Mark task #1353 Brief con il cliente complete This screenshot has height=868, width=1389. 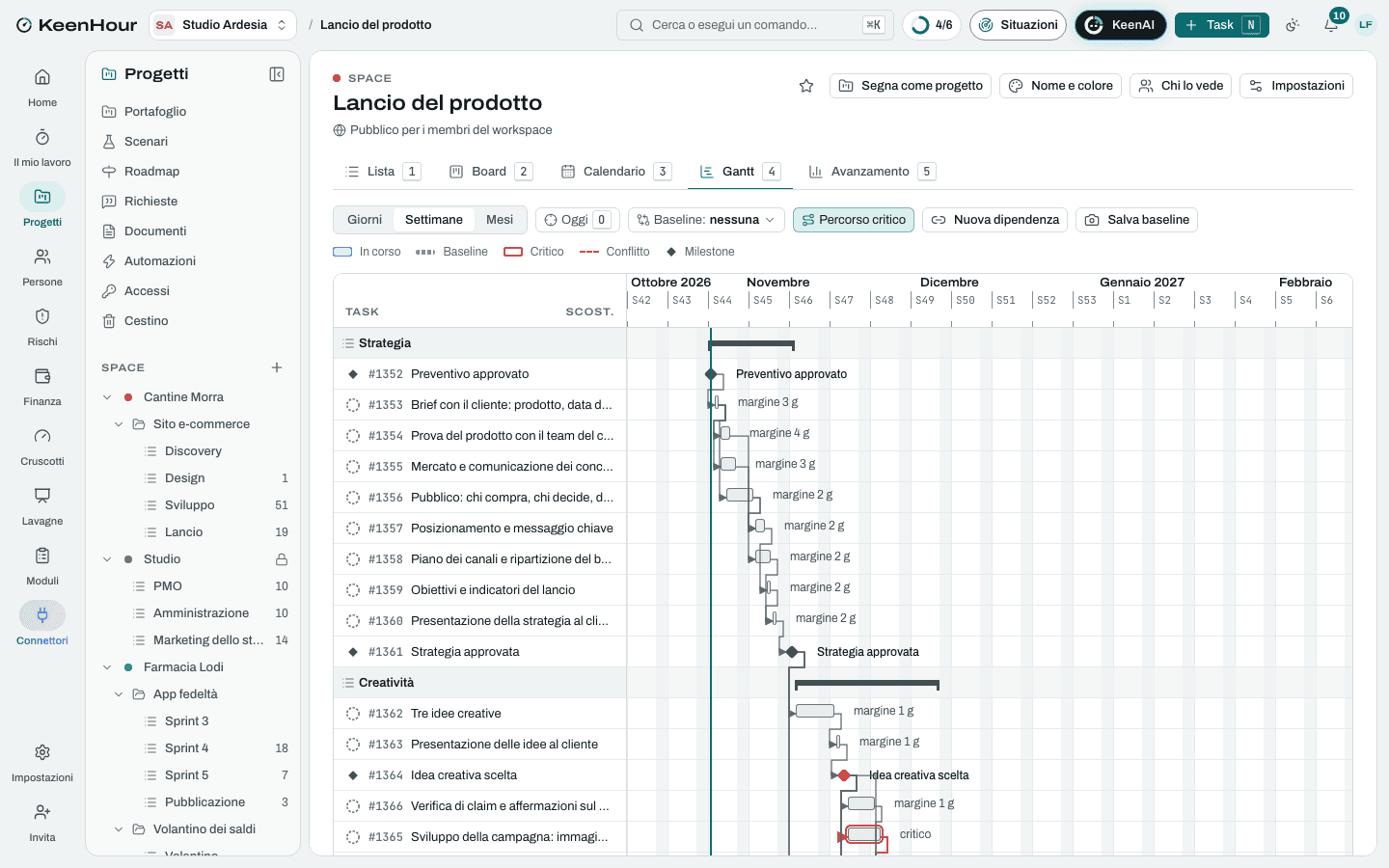[353, 405]
